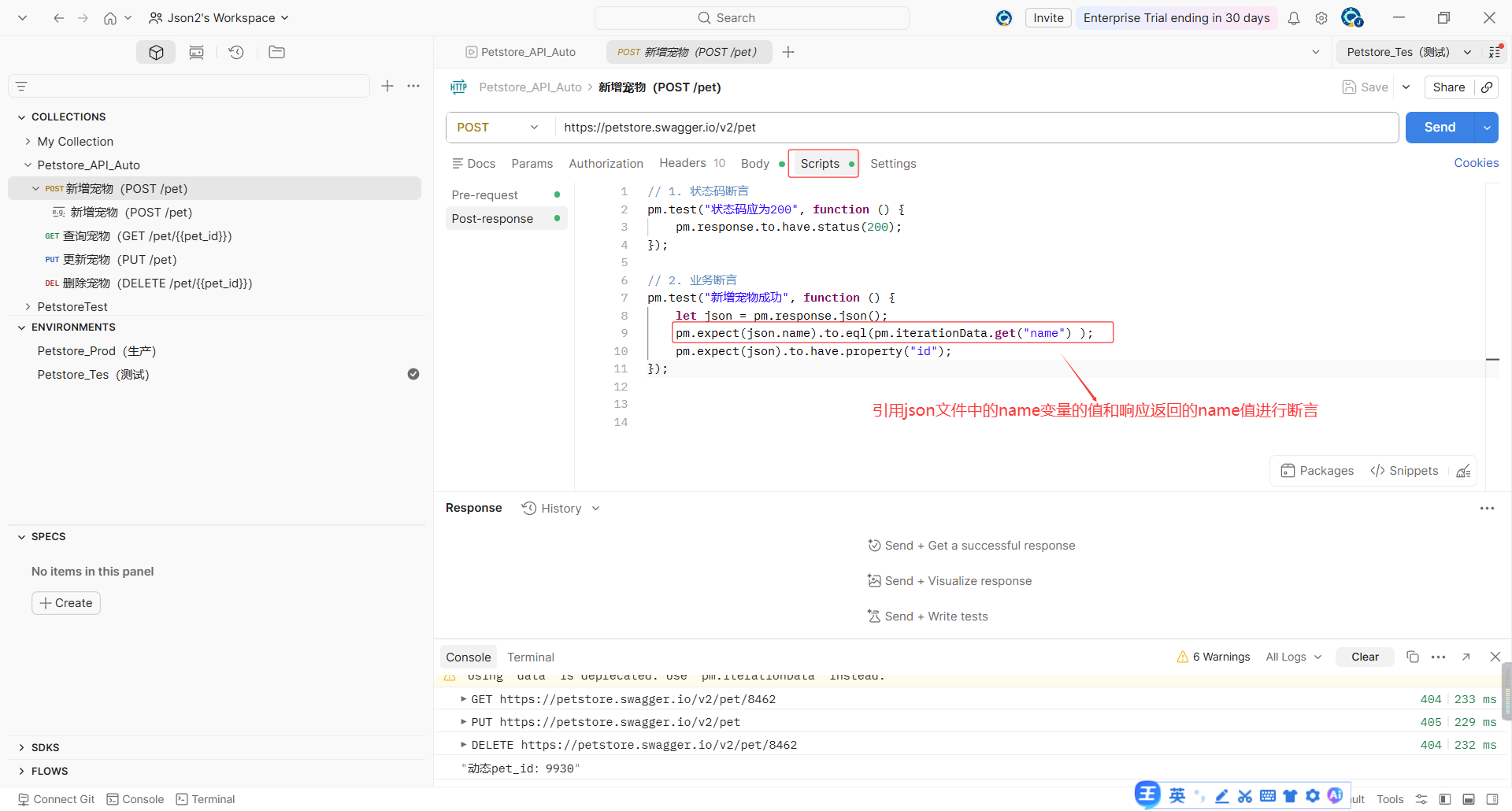Expand the SDKS section
The width and height of the screenshot is (1512, 811).
(21, 748)
